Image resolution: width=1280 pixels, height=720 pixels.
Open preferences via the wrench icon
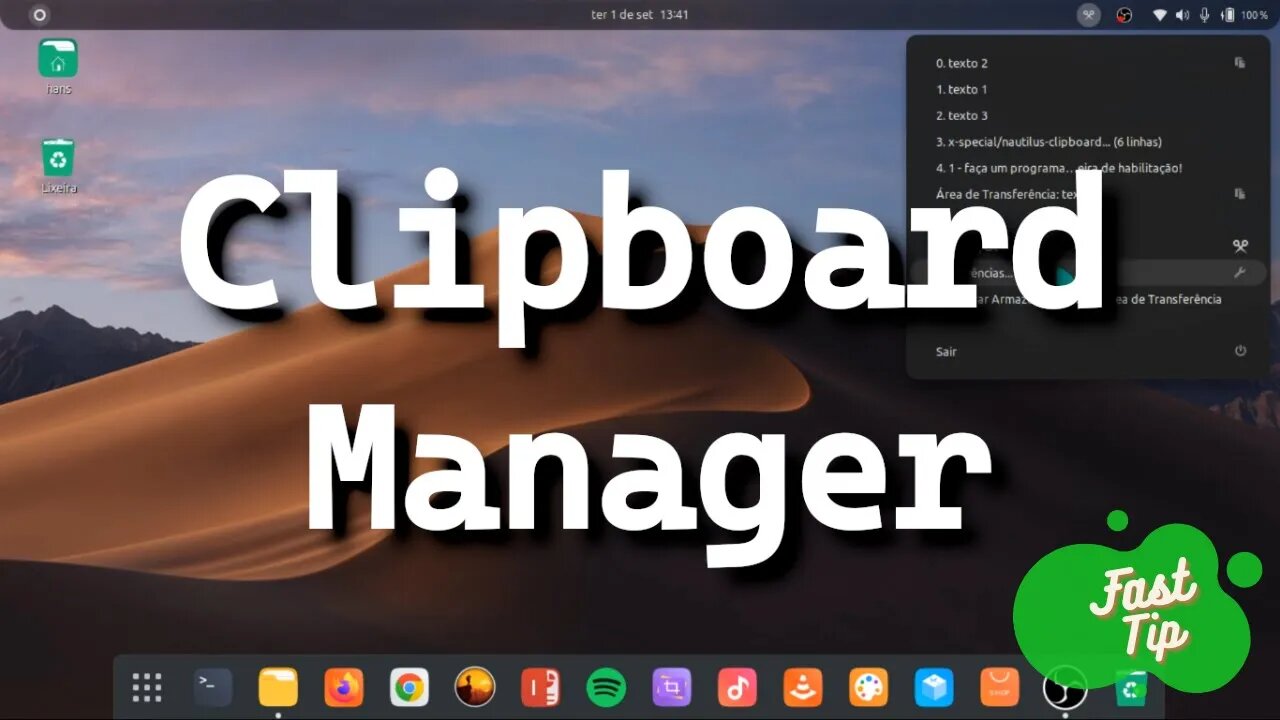[x=1240, y=272]
